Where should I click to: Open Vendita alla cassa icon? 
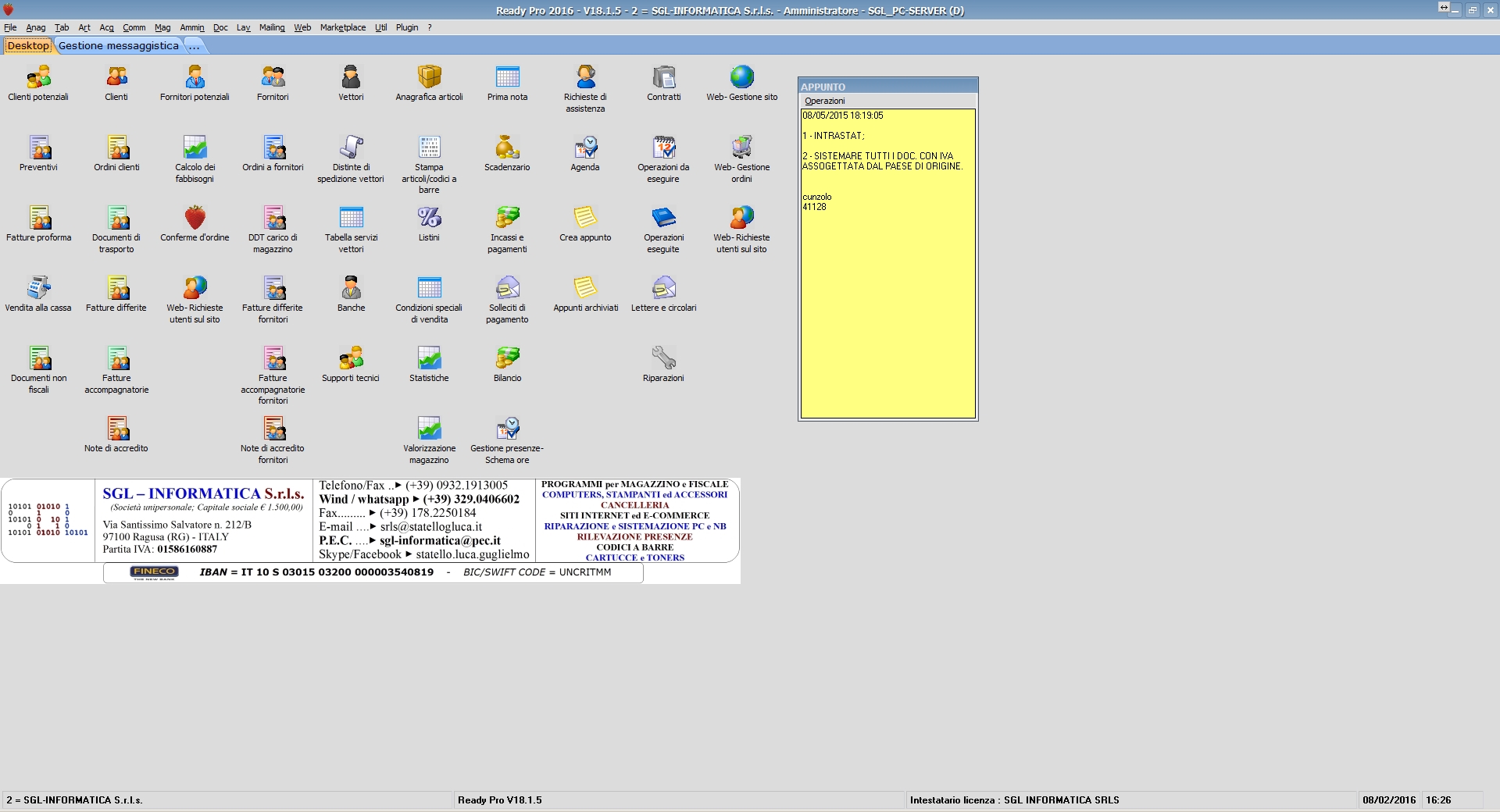pyautogui.click(x=38, y=288)
